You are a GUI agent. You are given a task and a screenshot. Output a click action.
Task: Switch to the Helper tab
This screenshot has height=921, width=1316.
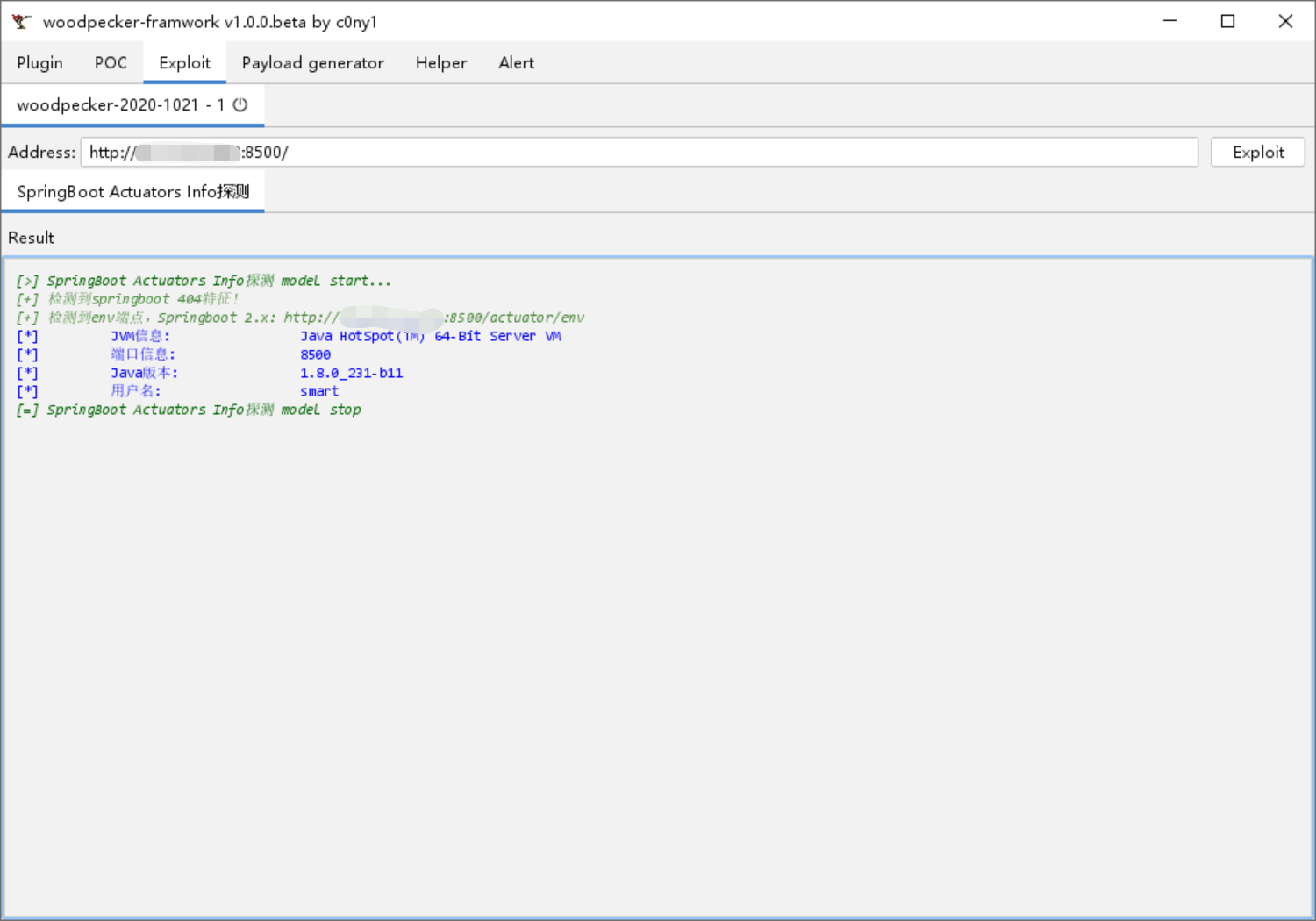tap(441, 63)
